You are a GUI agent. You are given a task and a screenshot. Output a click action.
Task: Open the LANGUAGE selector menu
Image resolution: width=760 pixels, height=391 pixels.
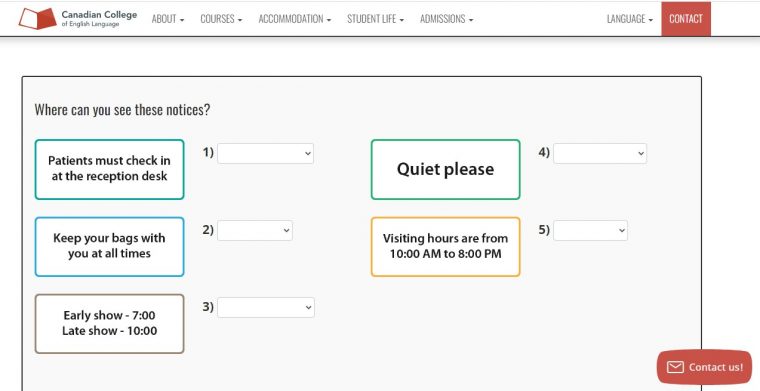630,19
